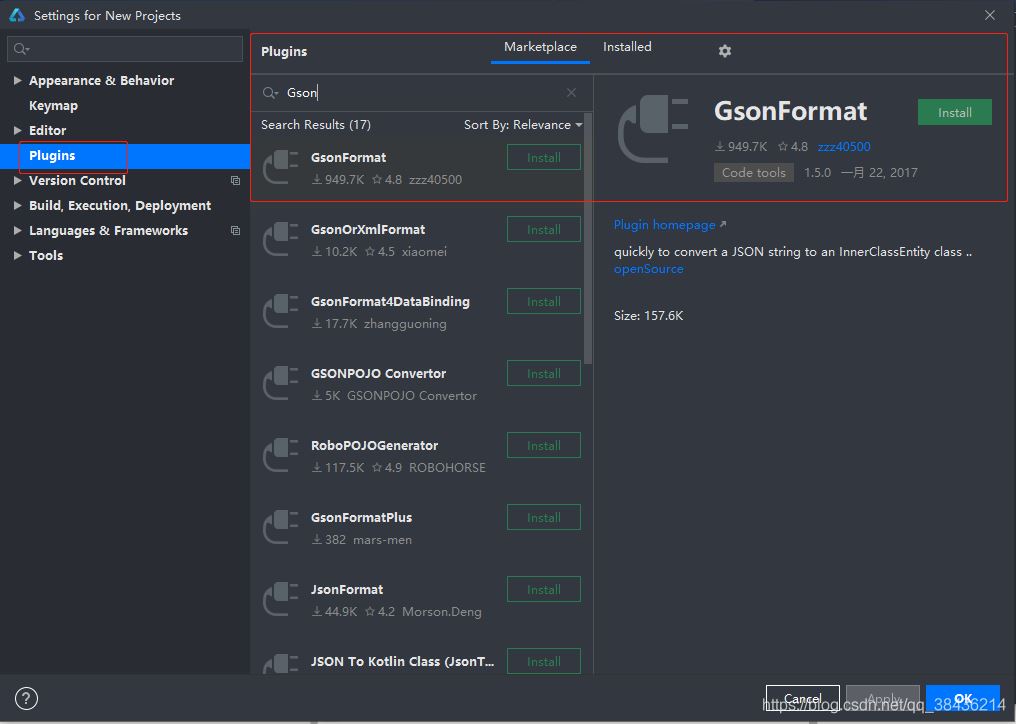Install the JSON To Kotlin Class plugin
The width and height of the screenshot is (1016, 724).
[x=544, y=661]
